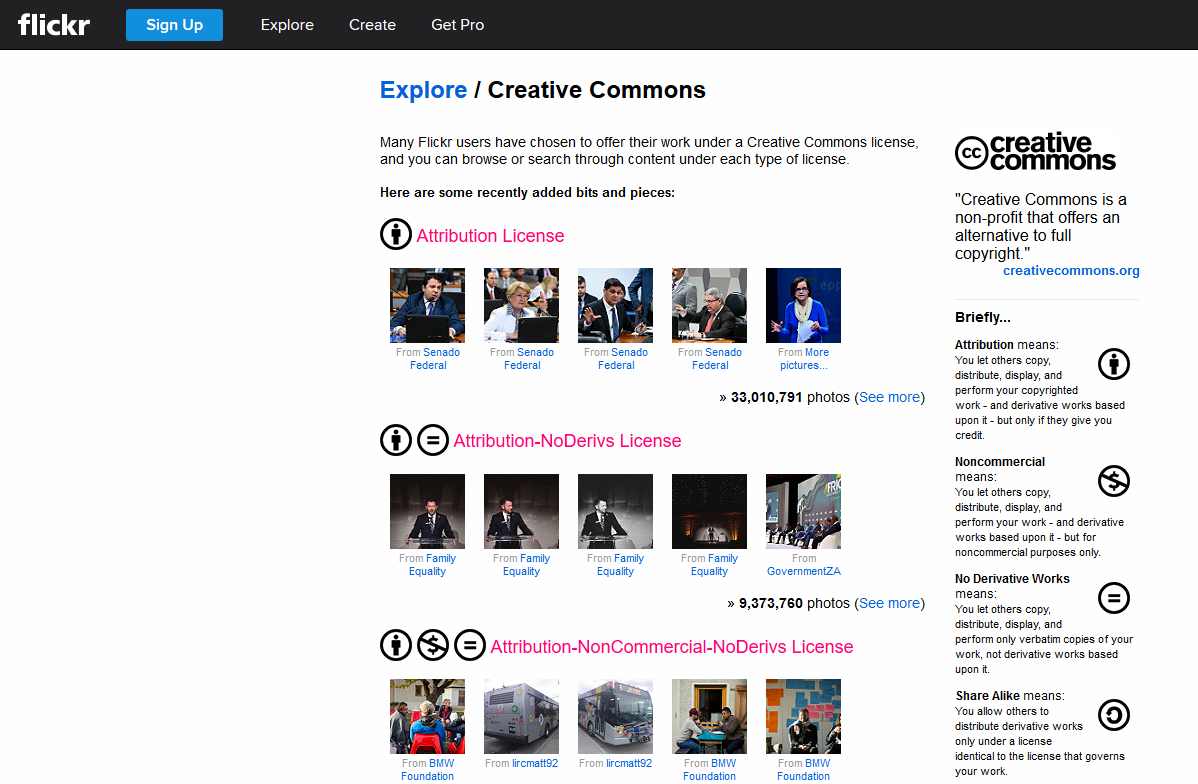1198x784 pixels.
Task: Open the creativecommons.org link
Action: tap(1071, 271)
